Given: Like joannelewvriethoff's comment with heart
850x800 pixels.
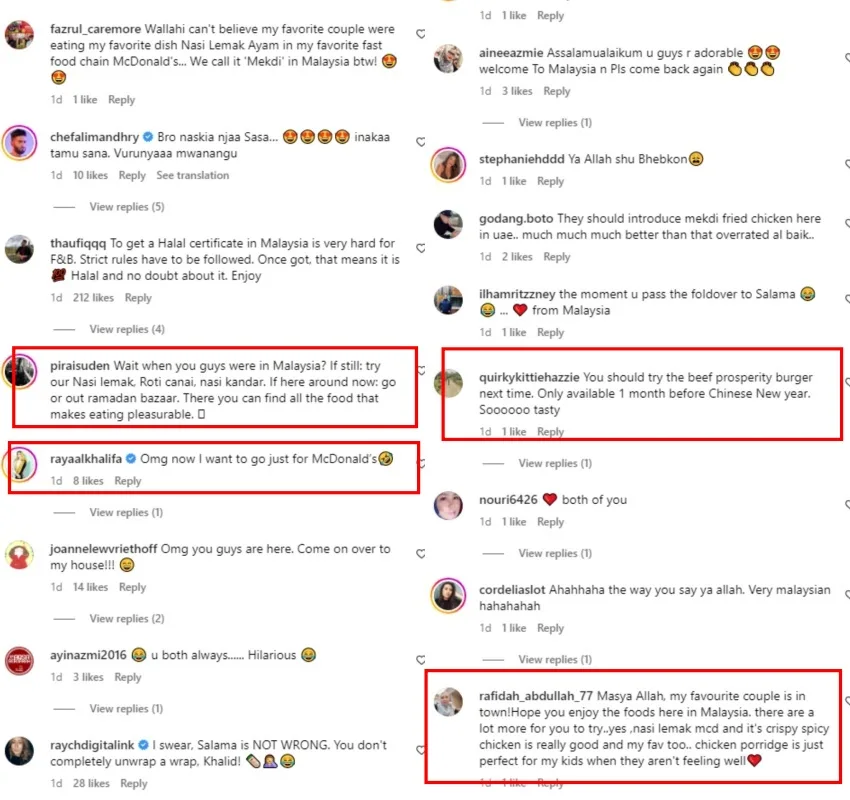Looking at the screenshot, I should tap(421, 553).
